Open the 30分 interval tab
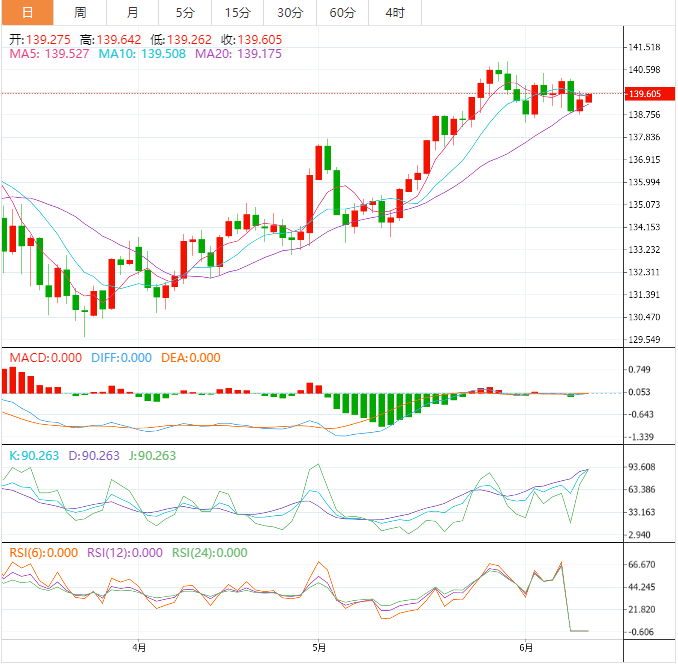This screenshot has height=669, width=678. click(290, 12)
